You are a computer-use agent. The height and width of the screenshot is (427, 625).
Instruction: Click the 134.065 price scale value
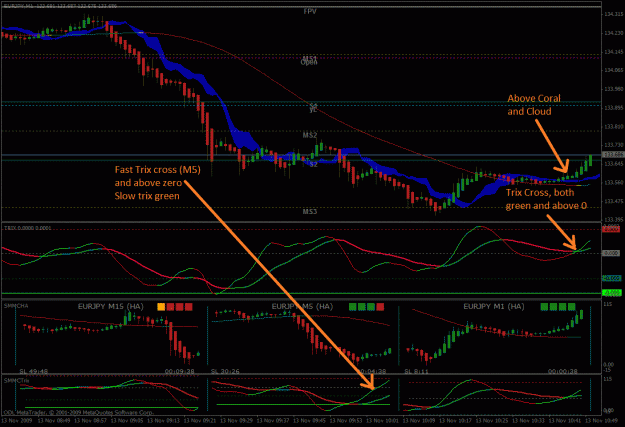pyautogui.click(x=613, y=70)
